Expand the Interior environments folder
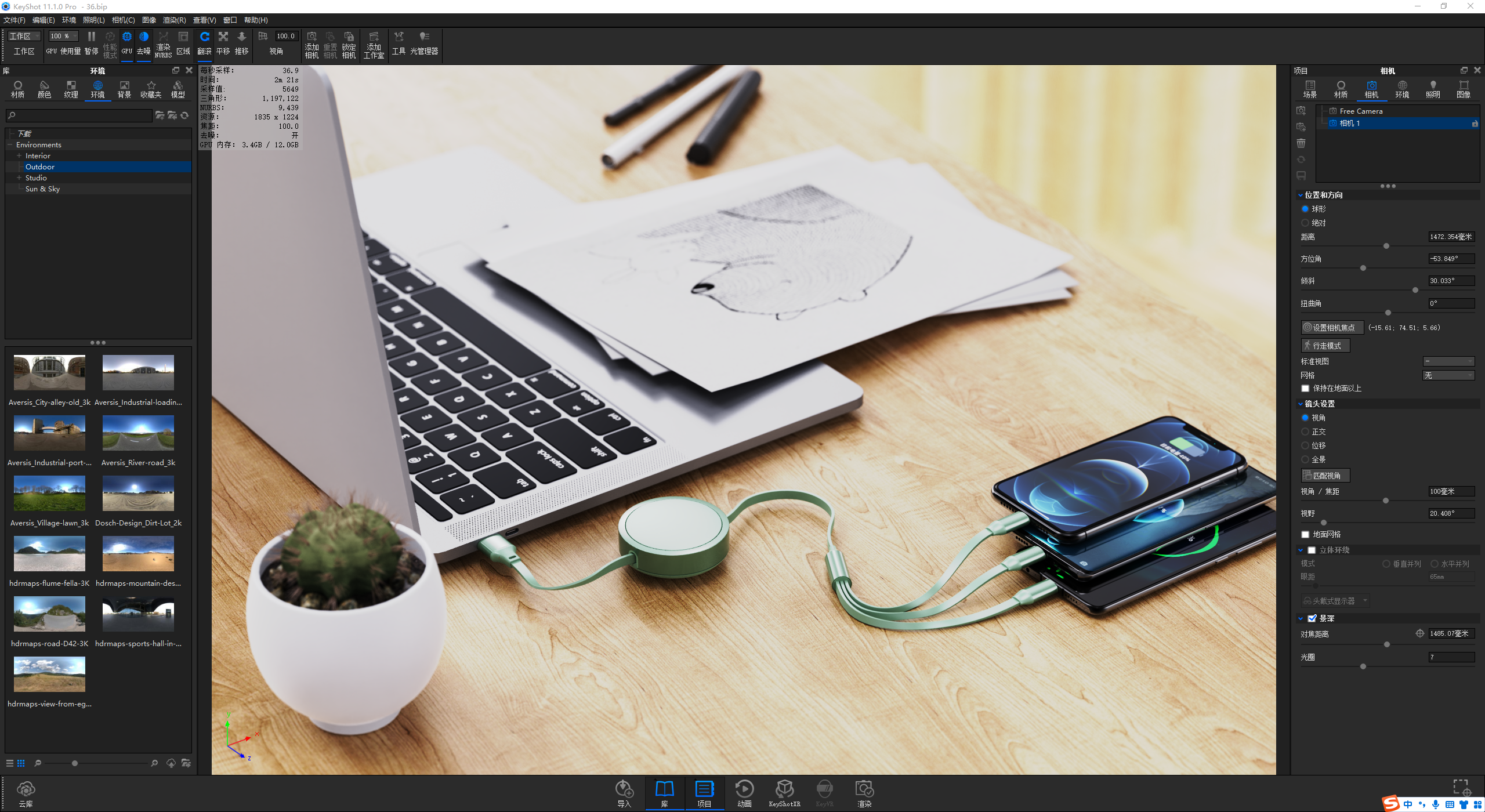The height and width of the screenshot is (812, 1485). click(19, 156)
